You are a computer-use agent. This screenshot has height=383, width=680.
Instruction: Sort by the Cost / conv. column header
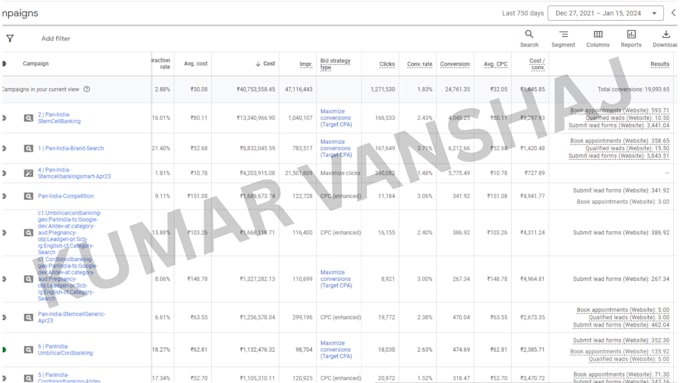click(537, 64)
